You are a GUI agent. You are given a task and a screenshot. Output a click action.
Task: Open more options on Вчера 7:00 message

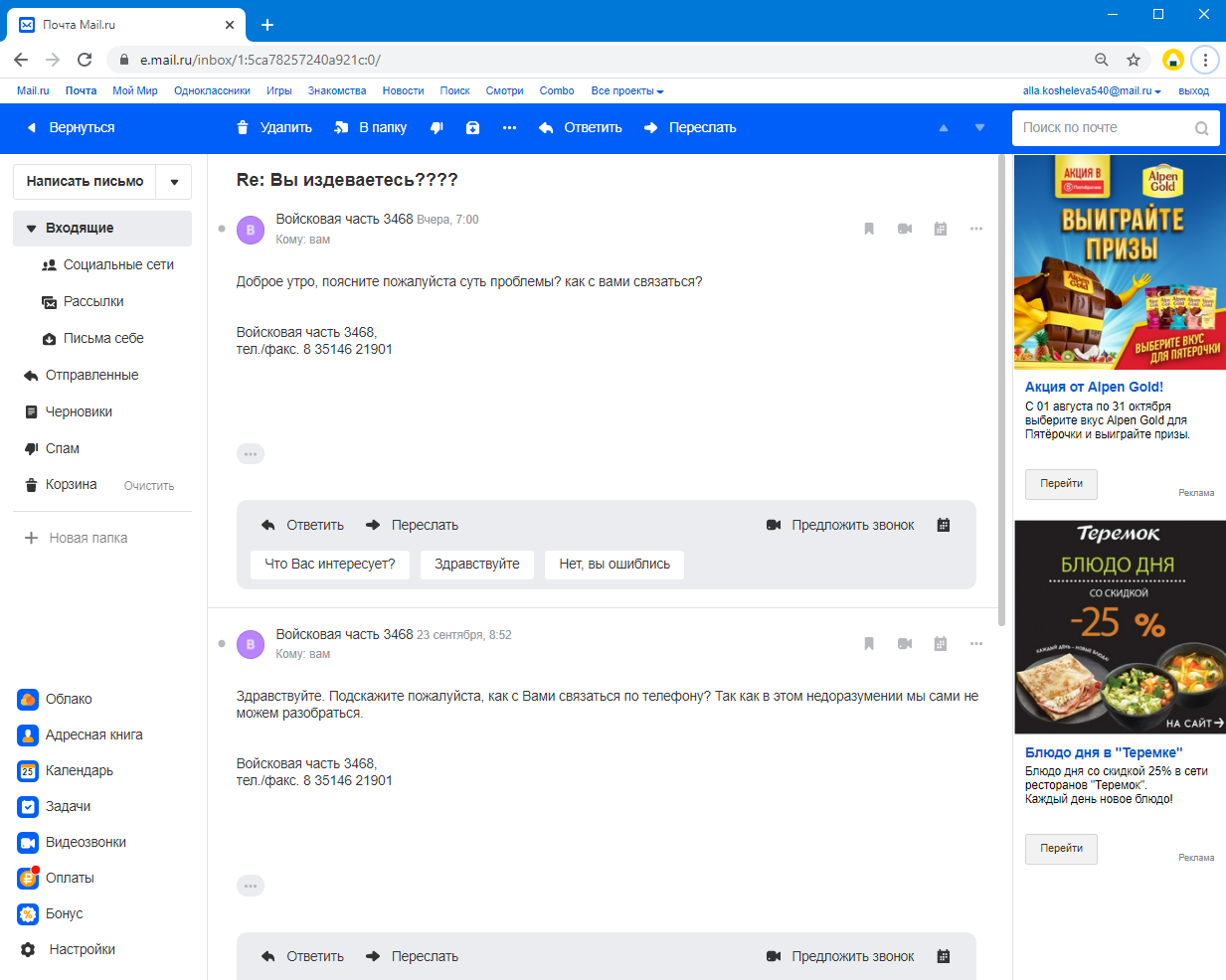[x=976, y=229]
